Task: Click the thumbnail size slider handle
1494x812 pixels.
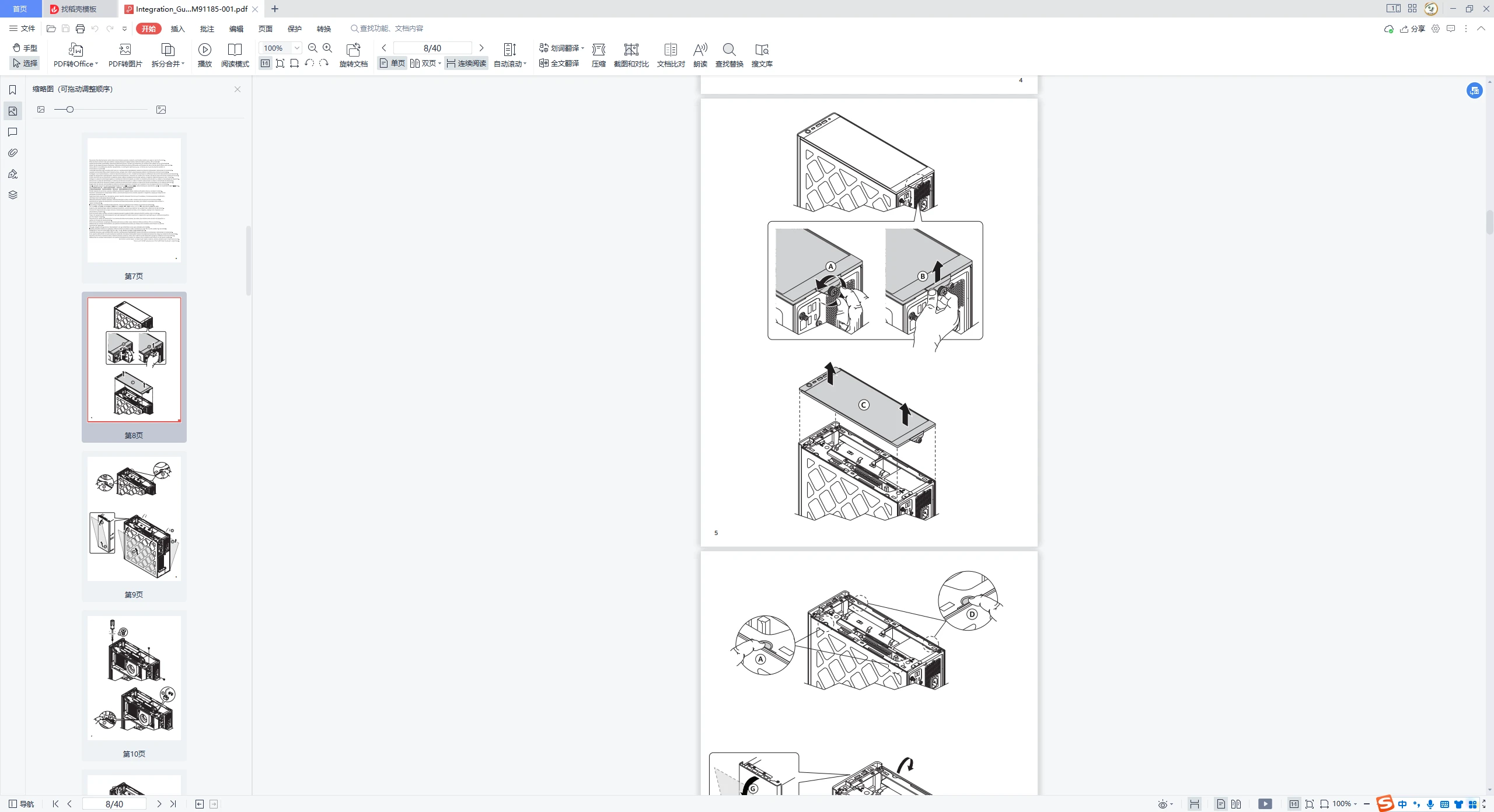Action: (x=70, y=110)
